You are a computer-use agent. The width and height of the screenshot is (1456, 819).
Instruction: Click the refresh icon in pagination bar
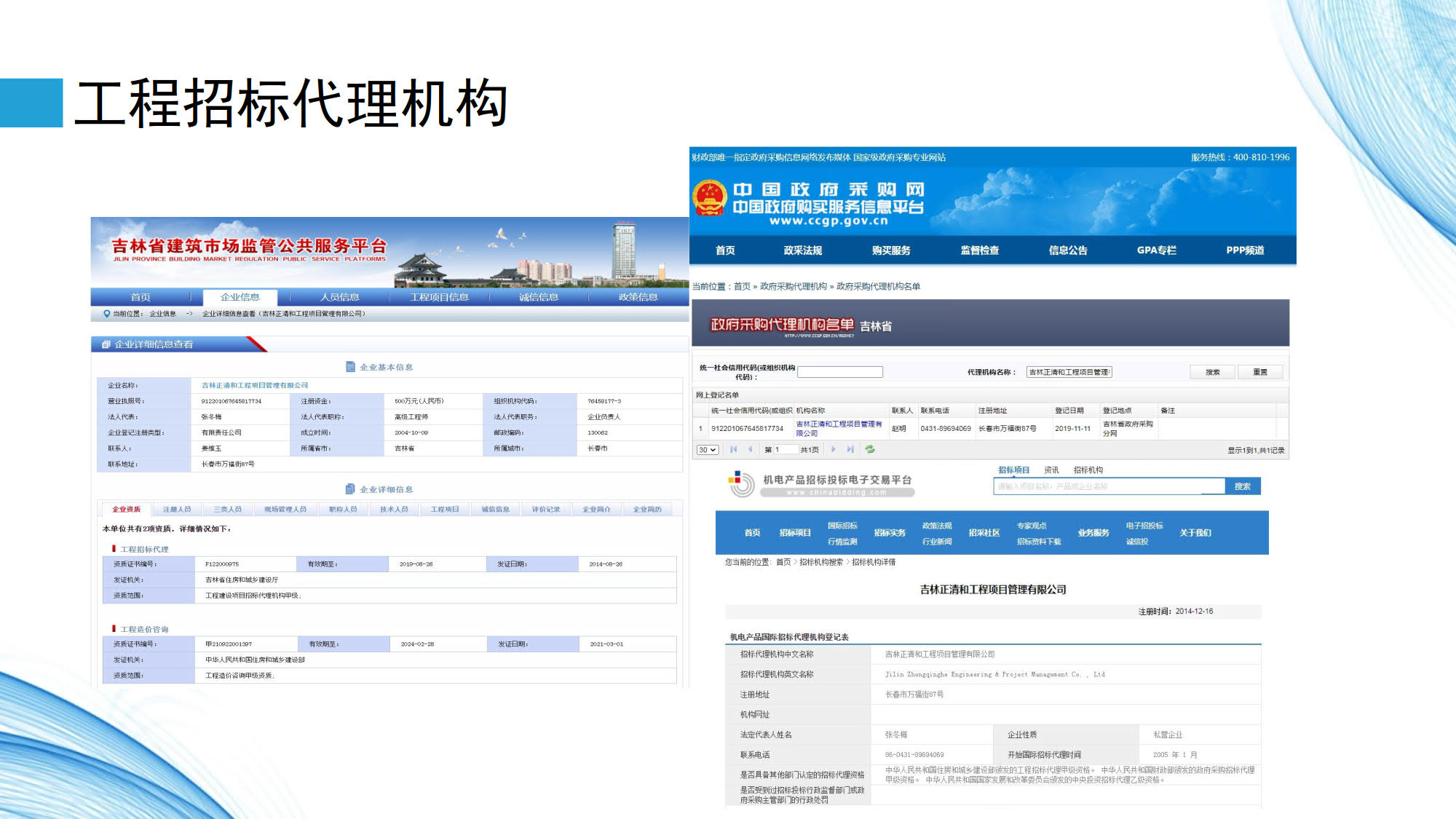(x=869, y=449)
